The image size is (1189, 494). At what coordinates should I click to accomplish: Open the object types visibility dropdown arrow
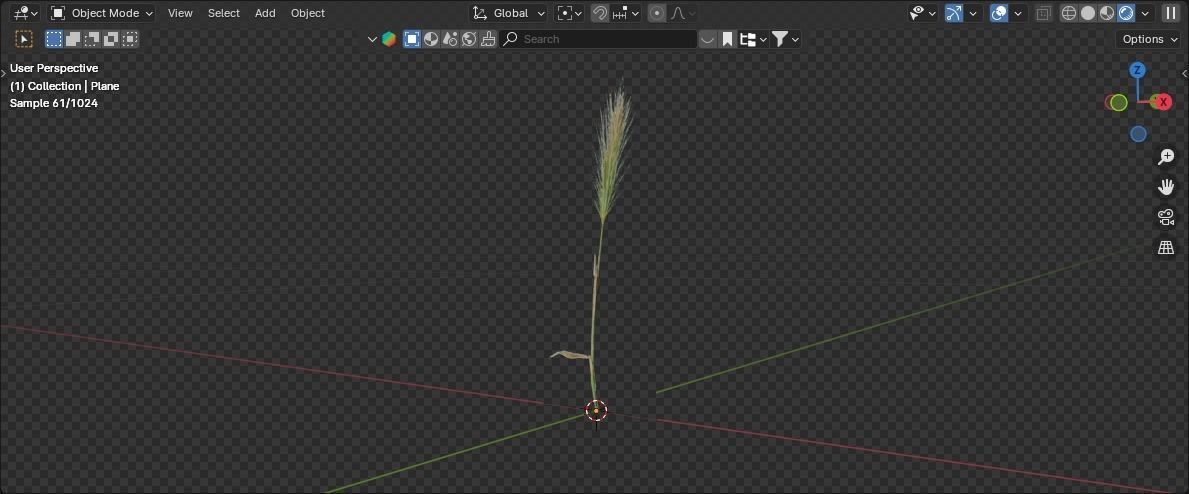click(x=932, y=13)
